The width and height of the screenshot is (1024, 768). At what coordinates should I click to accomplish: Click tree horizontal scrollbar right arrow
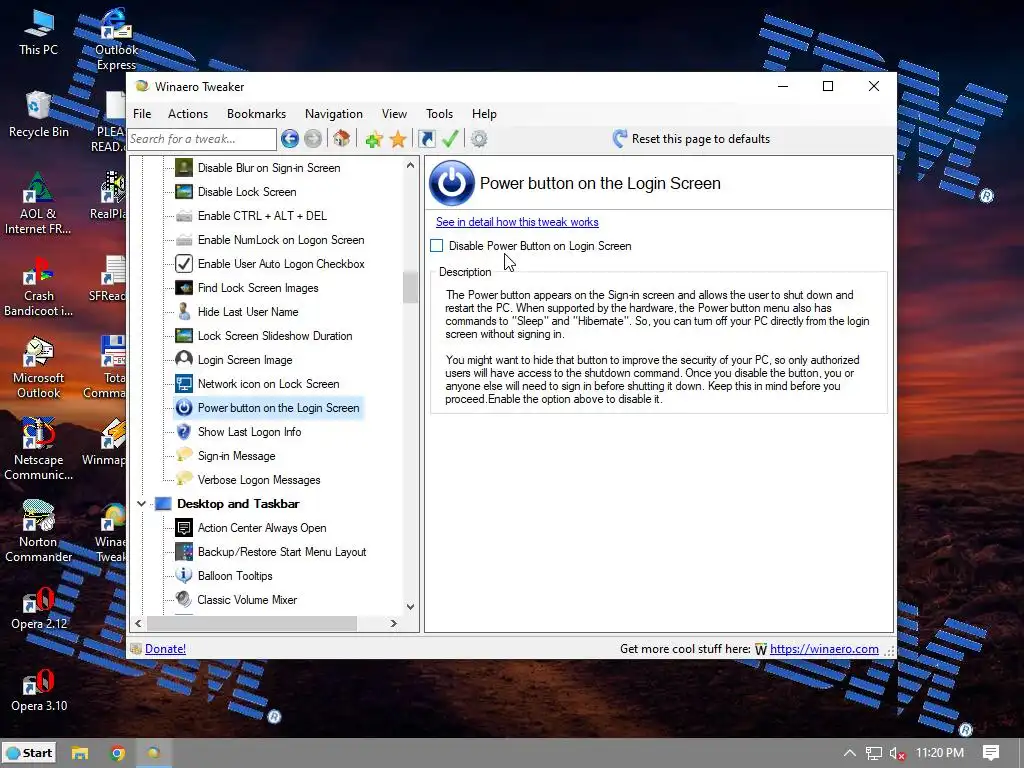tap(393, 624)
